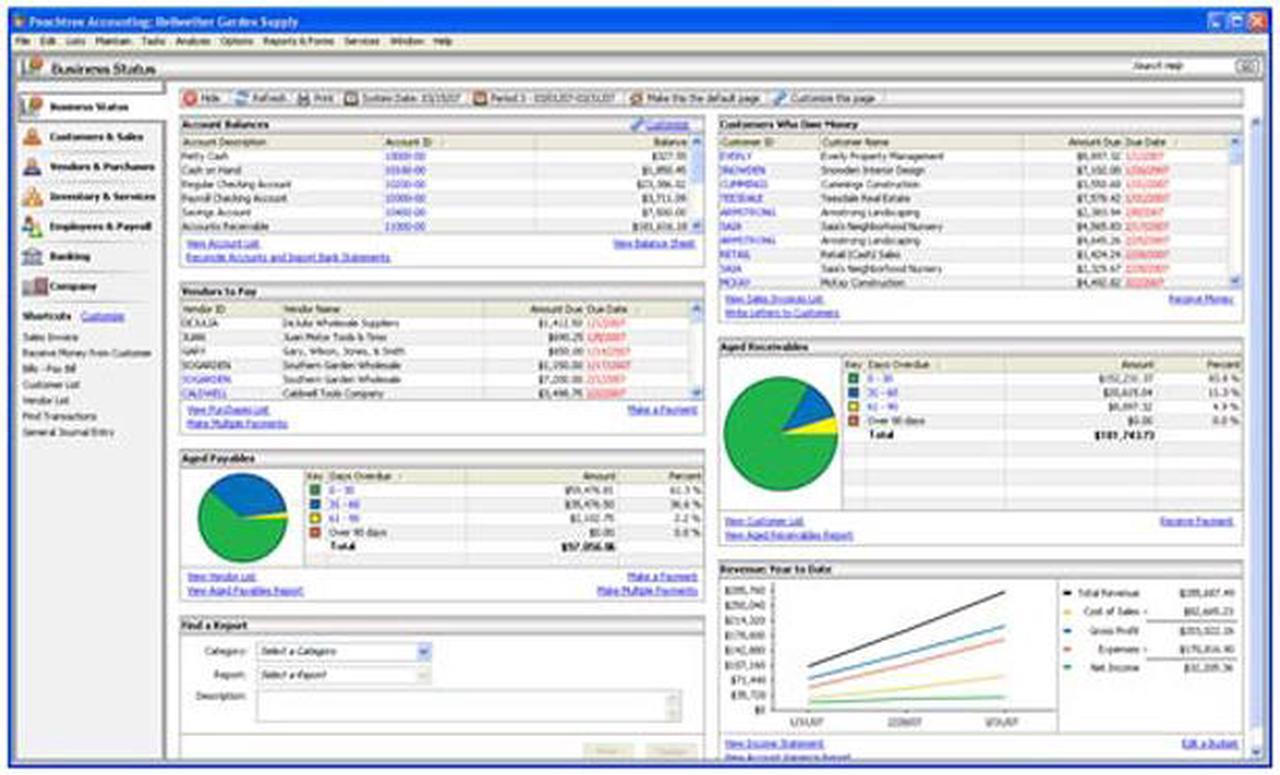This screenshot has height=775, width=1280.
Task: Click the Aged Receivables pie chart
Action: tap(780, 433)
